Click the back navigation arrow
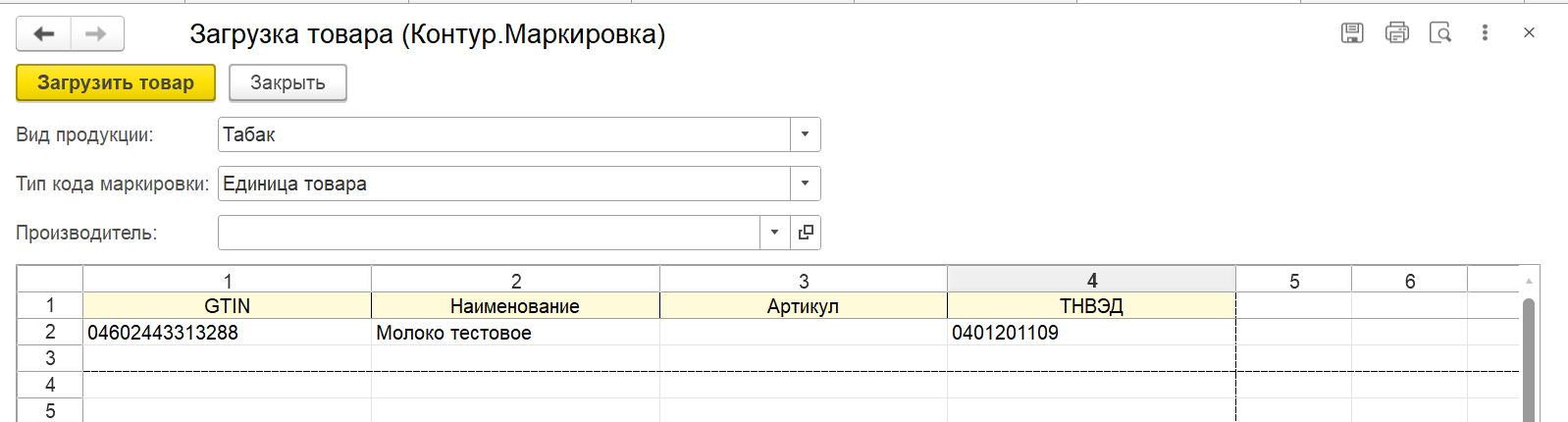This screenshot has width=1568, height=422. pyautogui.click(x=43, y=34)
